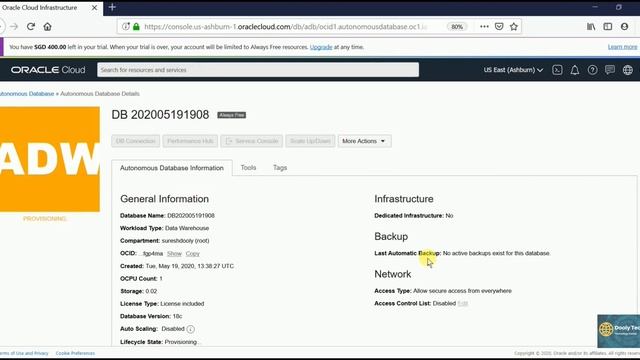Click the Always Free badge
This screenshot has width=640, height=360.
(231, 115)
